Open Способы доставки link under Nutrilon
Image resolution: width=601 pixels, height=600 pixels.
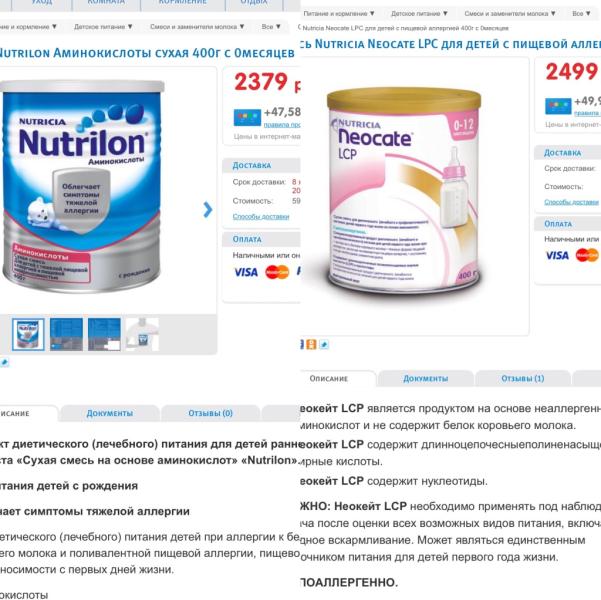pyautogui.click(x=261, y=217)
